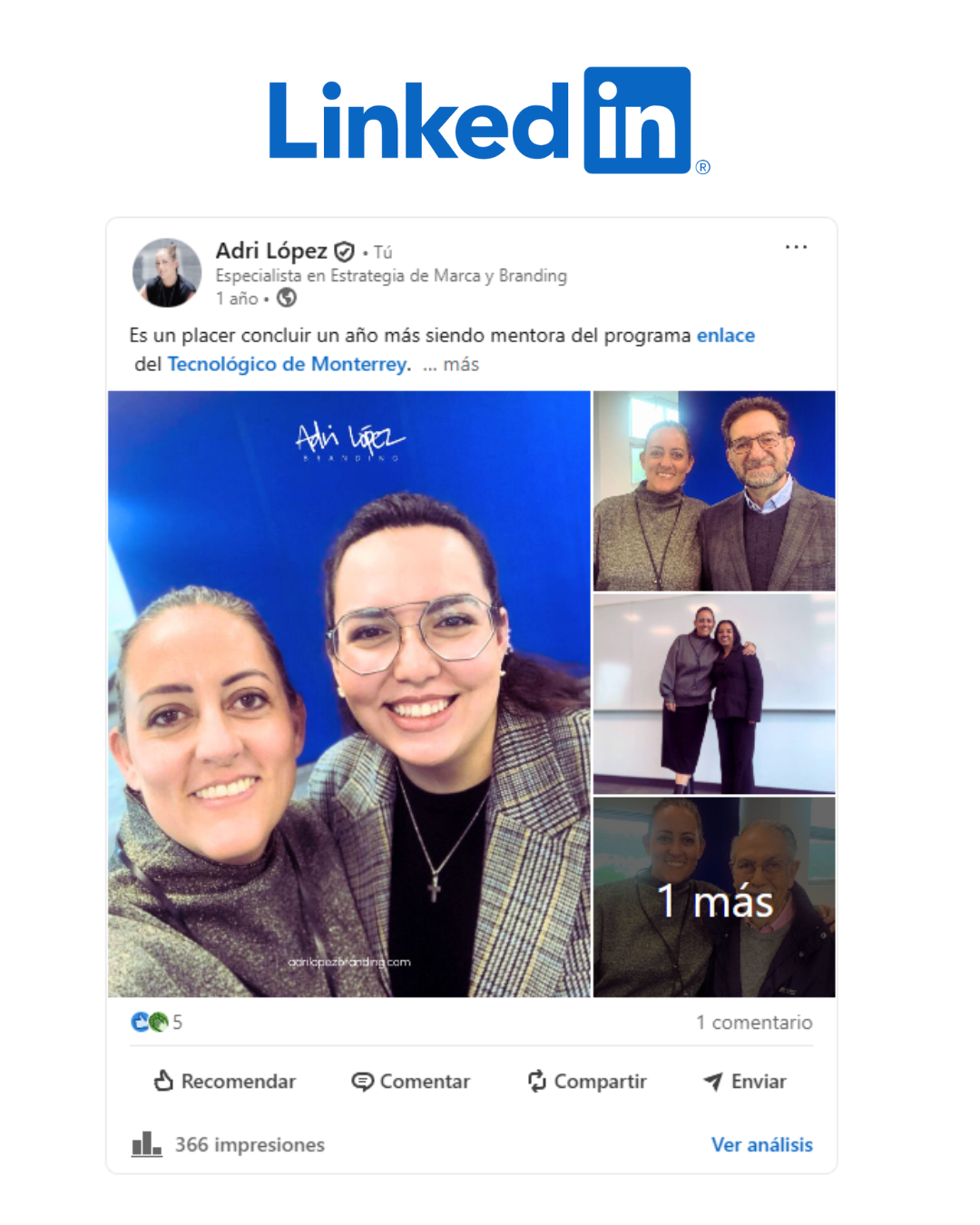This screenshot has width=980, height=1225.
Task: Click the speech bubble Comentar icon
Action: click(x=362, y=1082)
